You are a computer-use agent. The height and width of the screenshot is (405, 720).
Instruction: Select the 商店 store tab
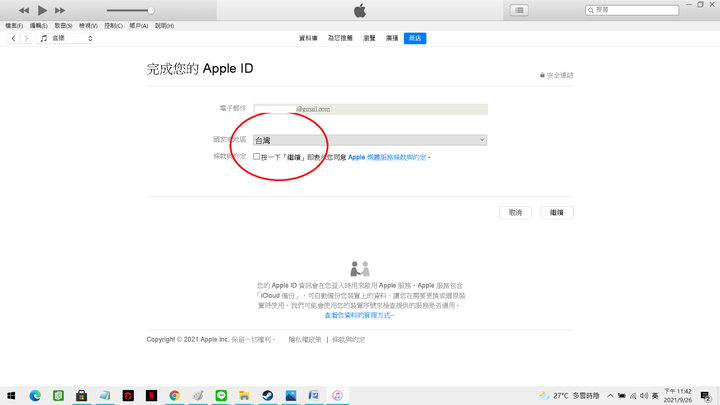(x=415, y=39)
